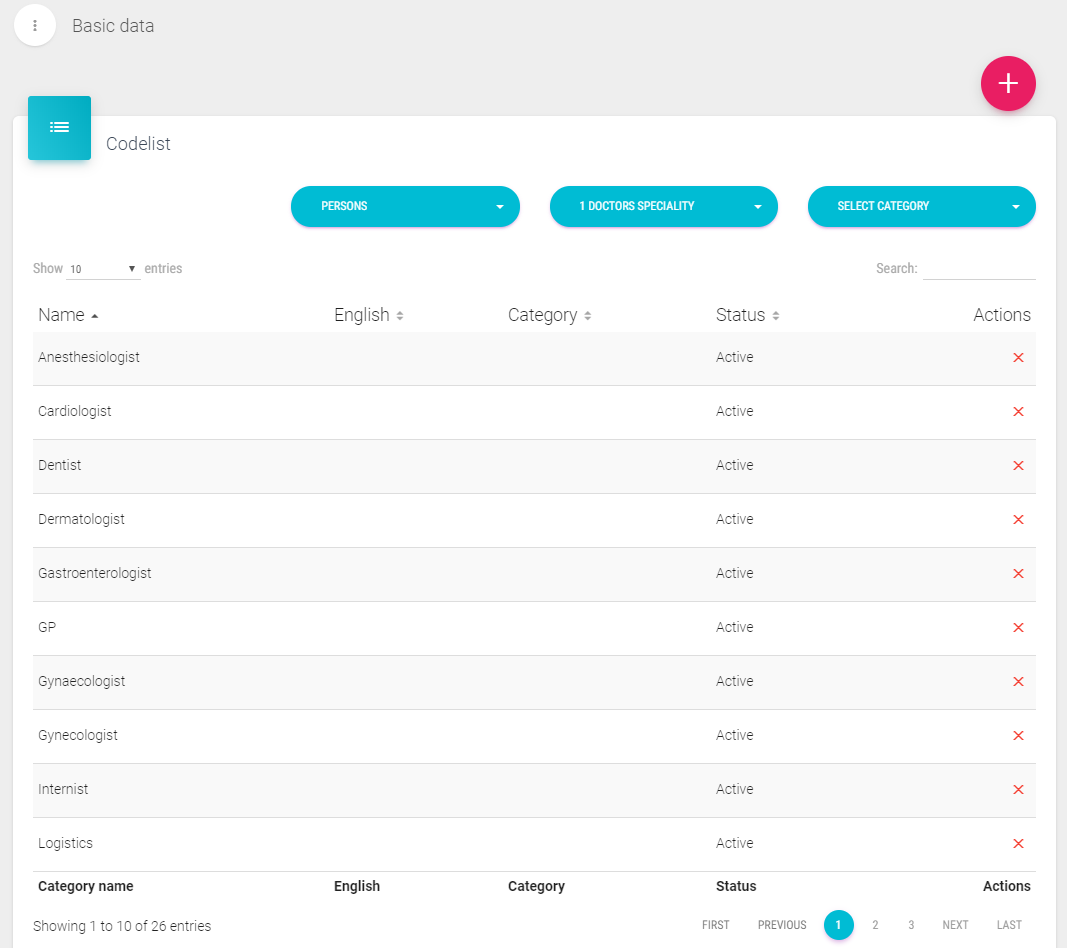Image resolution: width=1067 pixels, height=948 pixels.
Task: Open the three-dot menu beside Basic data
Action: pyautogui.click(x=35, y=25)
